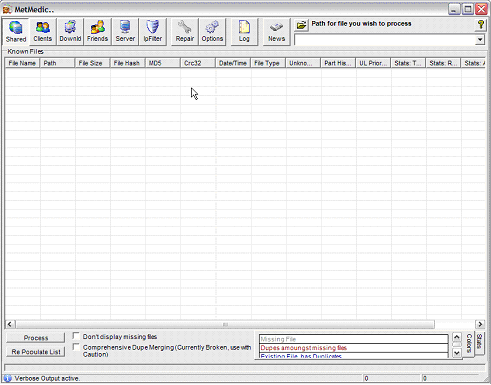Open the Clients toolbar icon
This screenshot has height=385, width=491.
(43, 31)
